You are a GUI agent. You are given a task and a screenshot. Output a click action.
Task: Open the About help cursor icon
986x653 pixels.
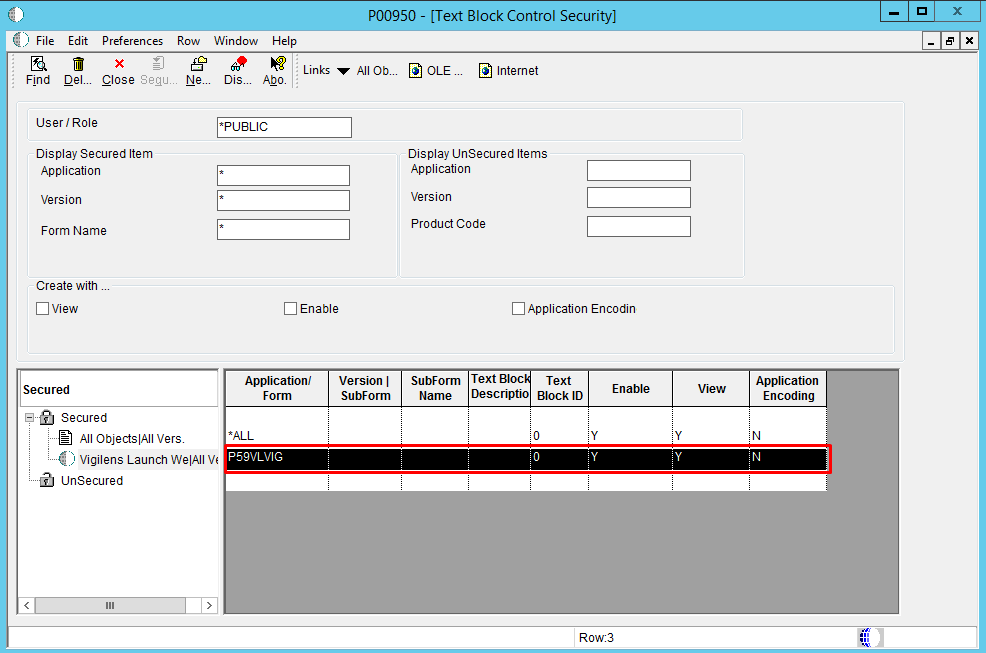click(x=276, y=64)
